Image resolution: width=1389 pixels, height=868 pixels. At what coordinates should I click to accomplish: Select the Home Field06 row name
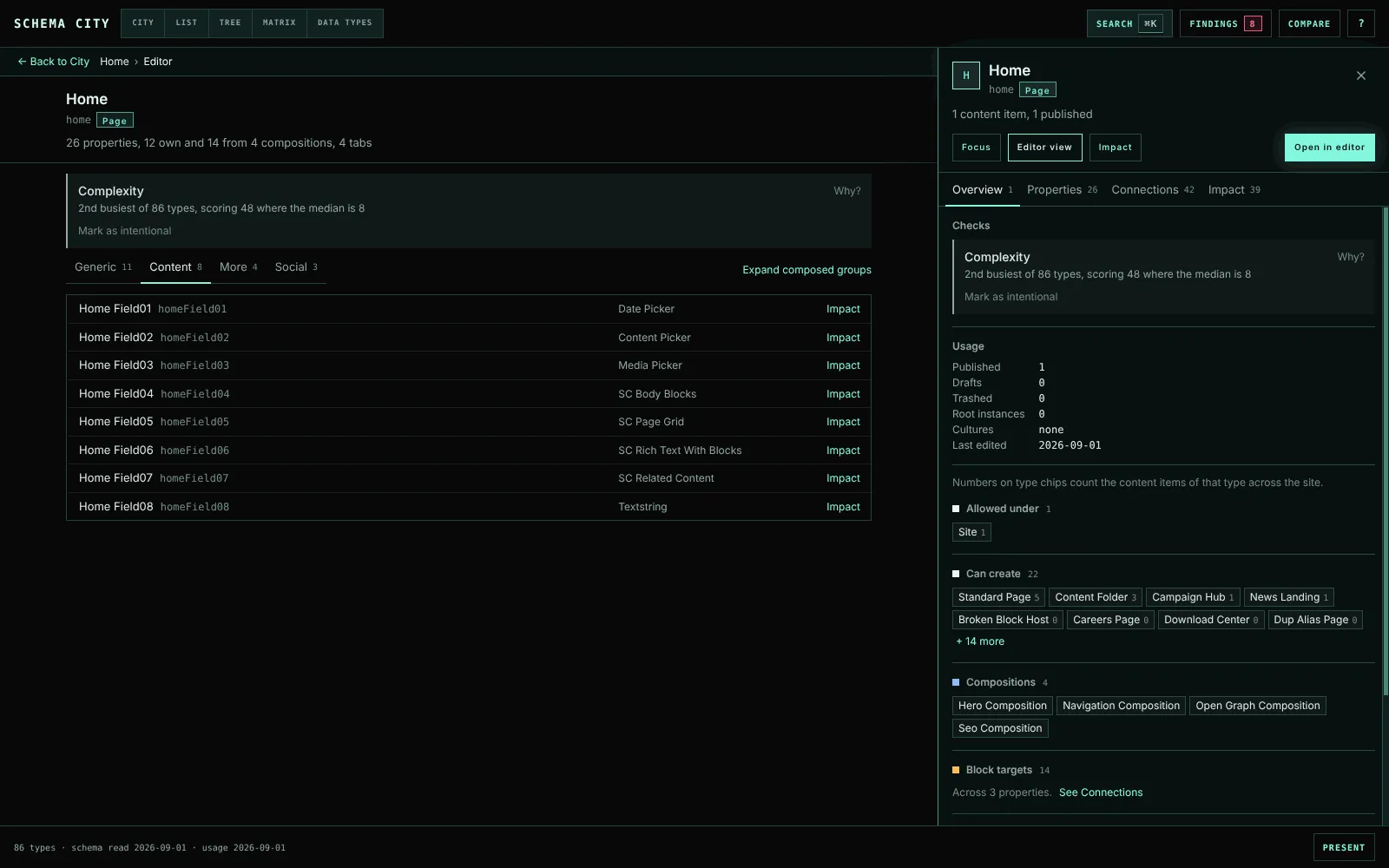pos(116,450)
